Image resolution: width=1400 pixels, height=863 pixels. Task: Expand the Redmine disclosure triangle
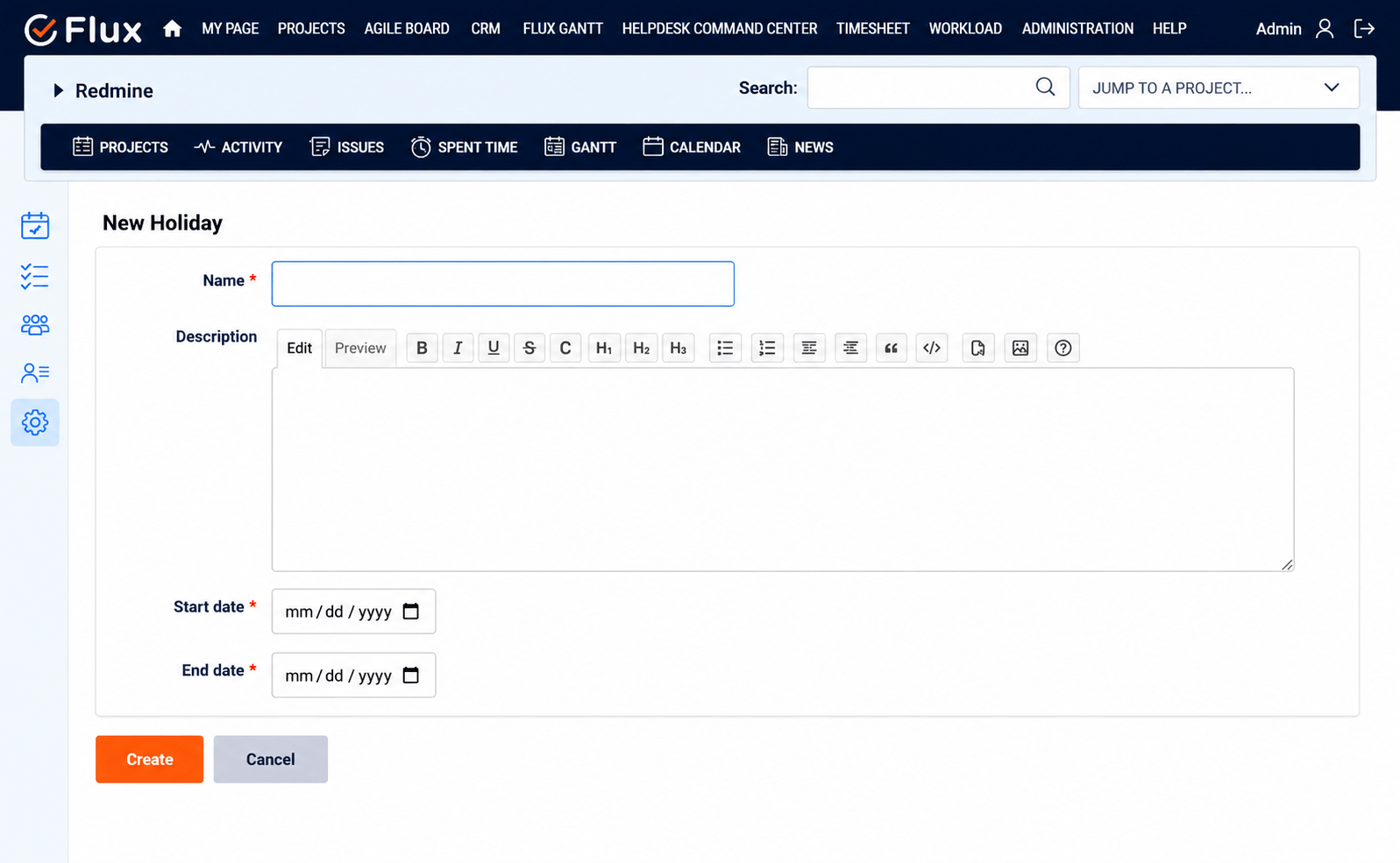[x=58, y=90]
